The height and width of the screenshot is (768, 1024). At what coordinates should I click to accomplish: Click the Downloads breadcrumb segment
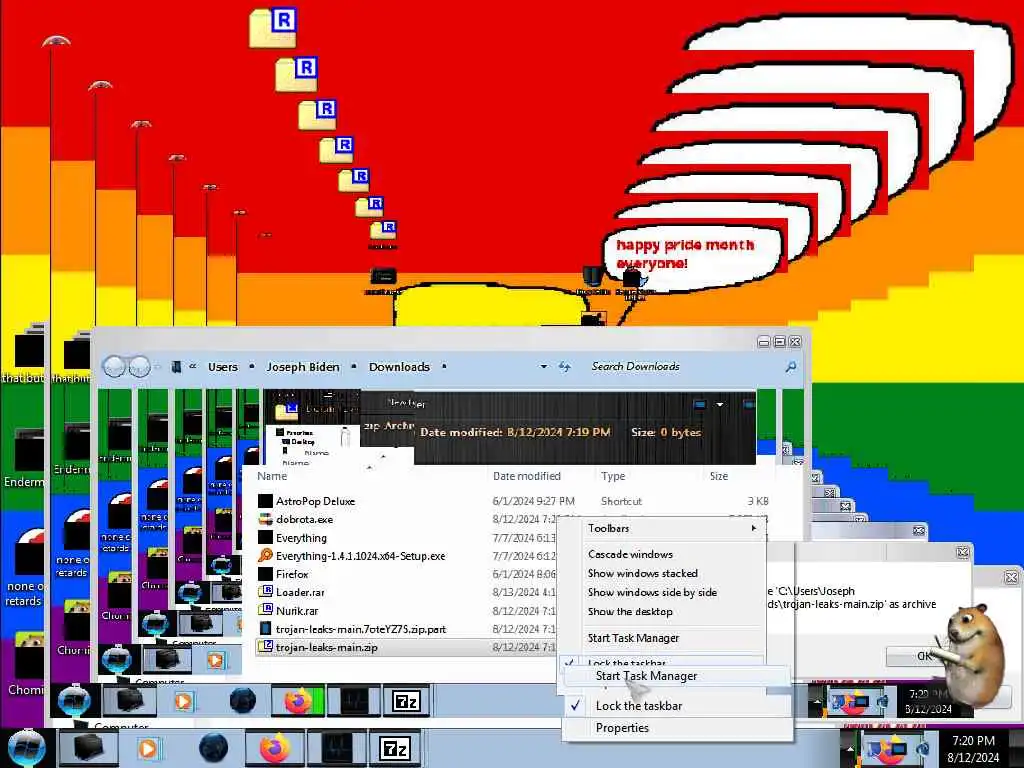pyautogui.click(x=399, y=367)
